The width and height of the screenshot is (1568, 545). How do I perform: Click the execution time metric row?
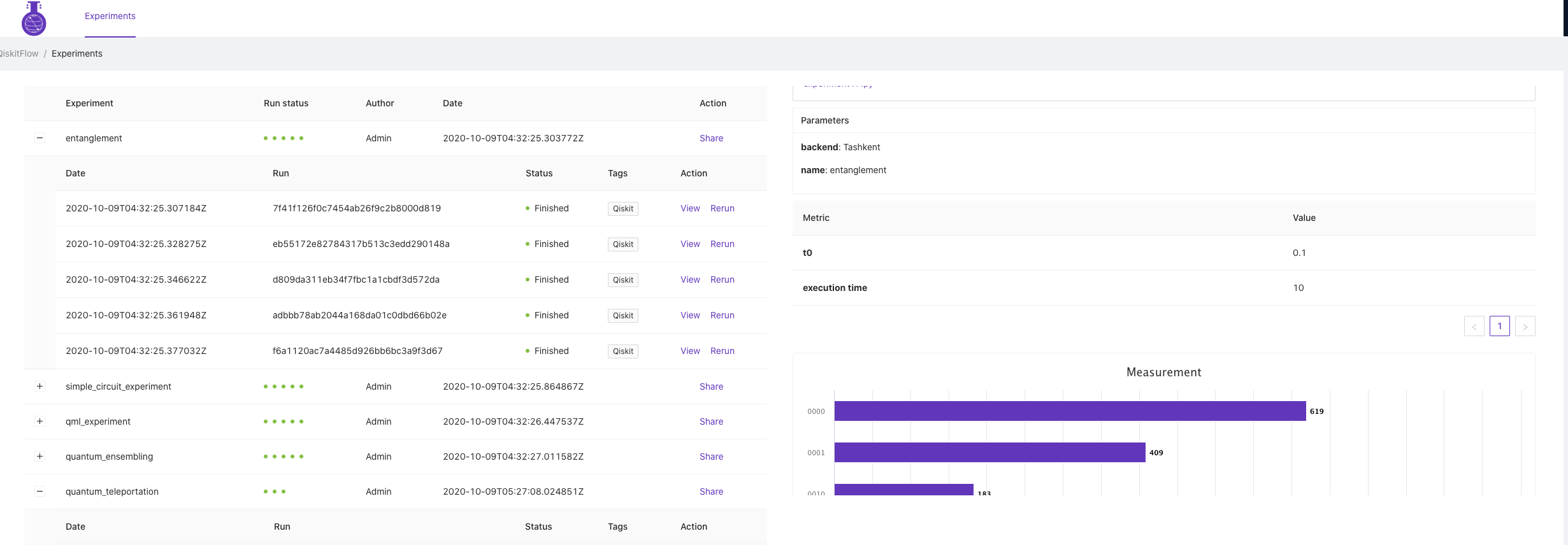(x=1164, y=288)
